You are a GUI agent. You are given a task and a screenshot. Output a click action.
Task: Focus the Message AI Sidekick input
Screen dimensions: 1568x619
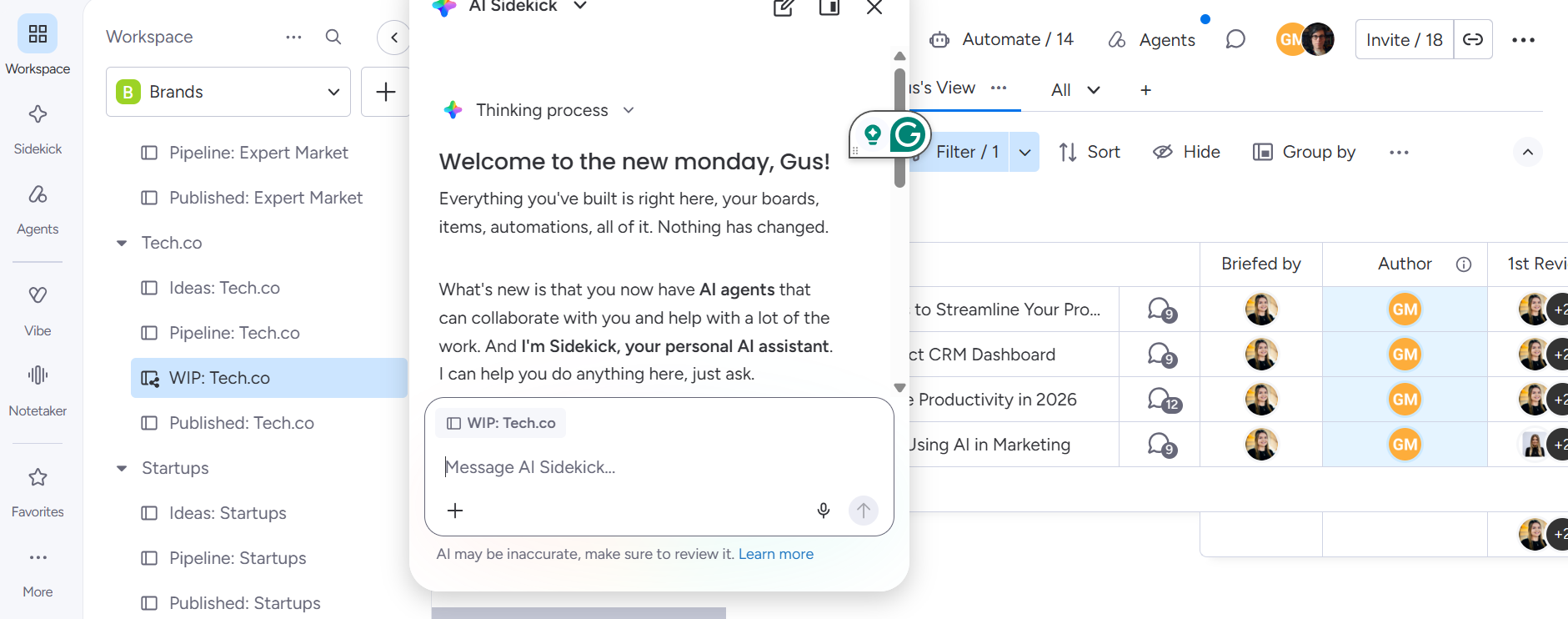tap(659, 467)
